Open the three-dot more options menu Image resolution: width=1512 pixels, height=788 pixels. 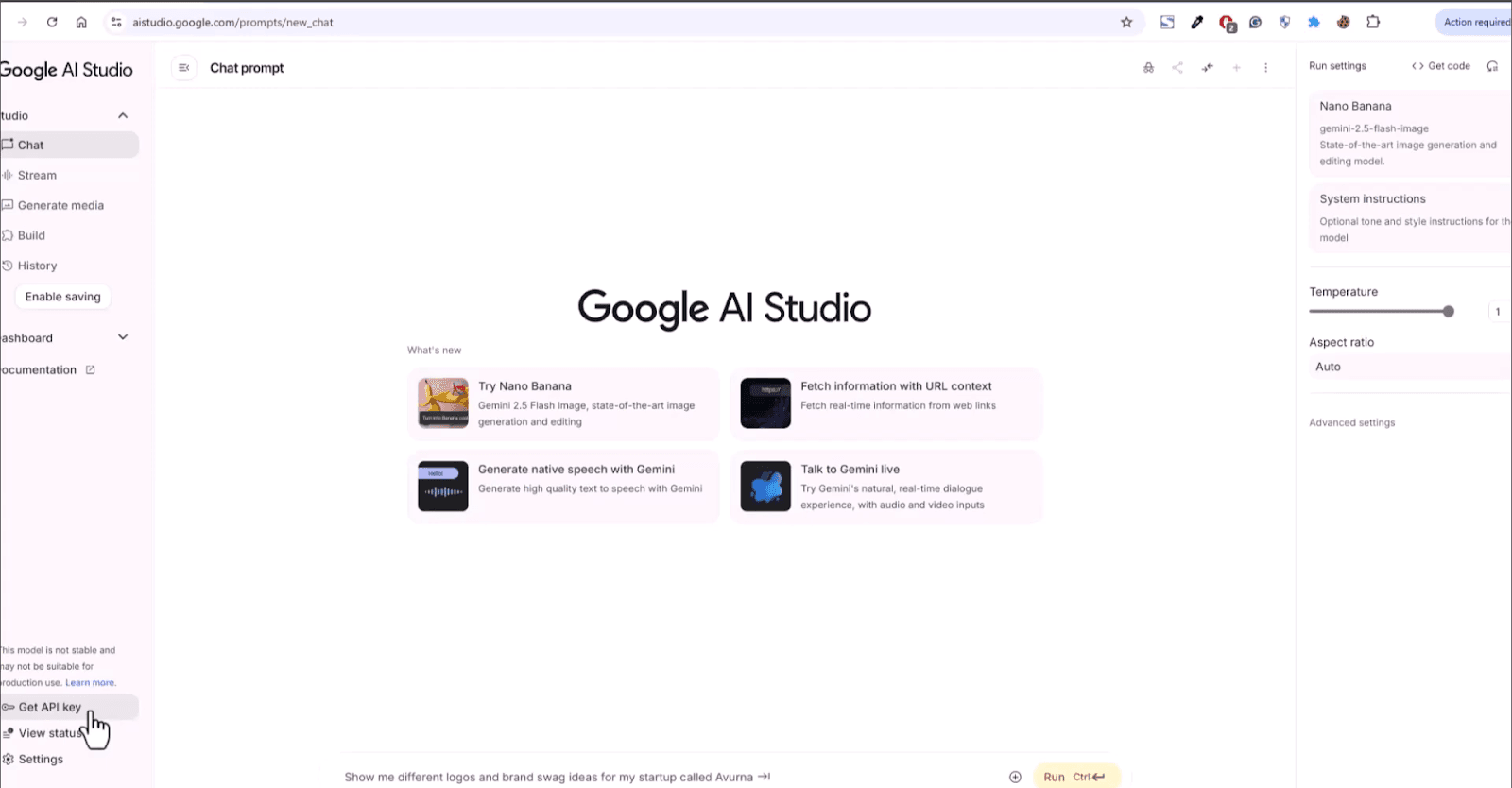coord(1265,68)
